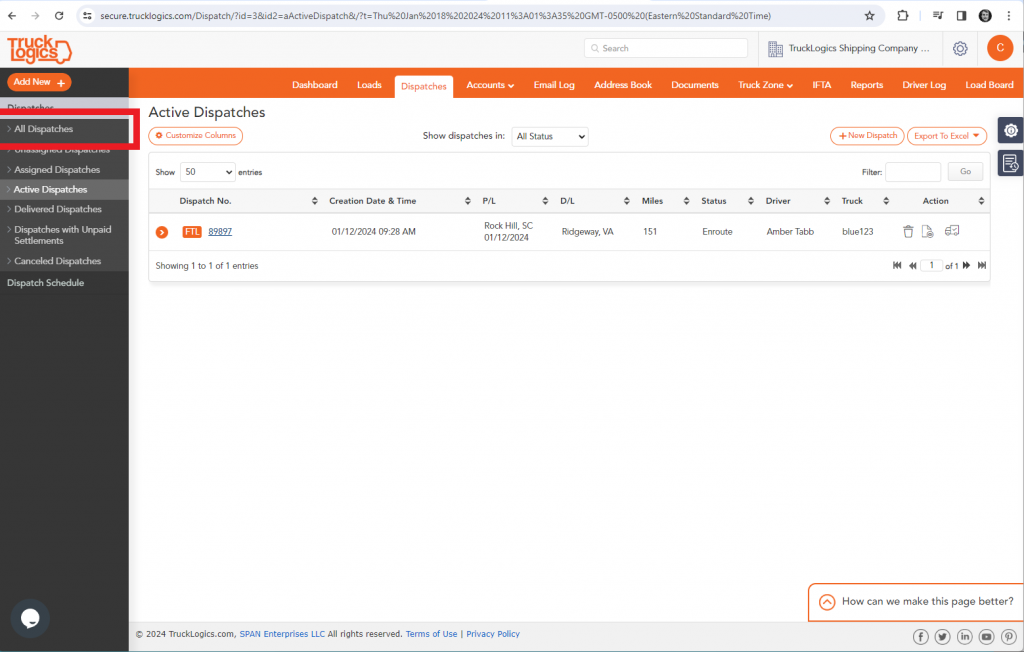This screenshot has width=1024, height=652.
Task: Open Terms of Use link
Action: coord(431,634)
